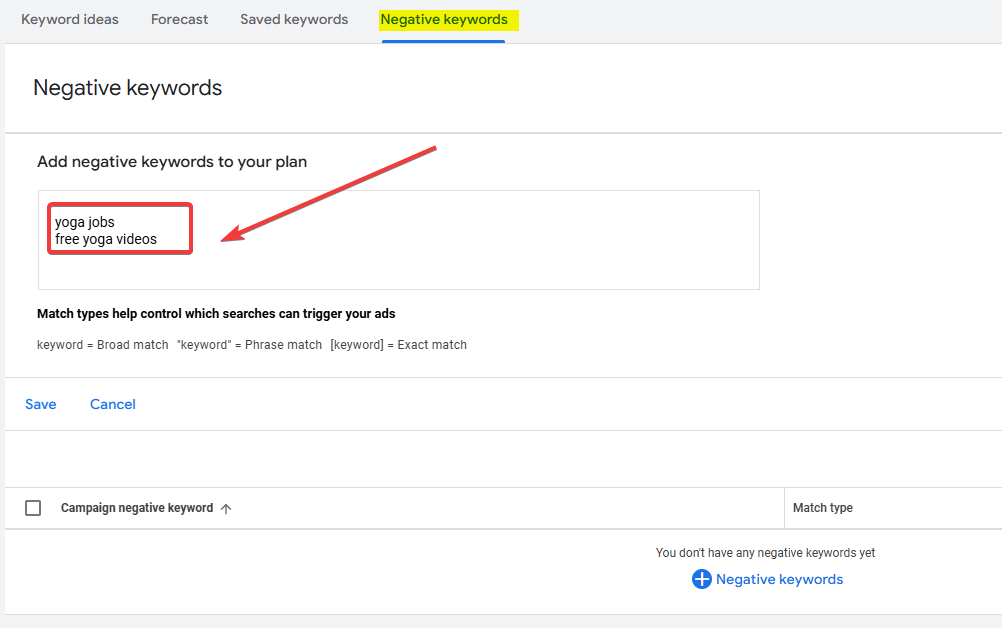Click the blue plus Negative keywords icon
The height and width of the screenshot is (628, 1002).
(701, 579)
